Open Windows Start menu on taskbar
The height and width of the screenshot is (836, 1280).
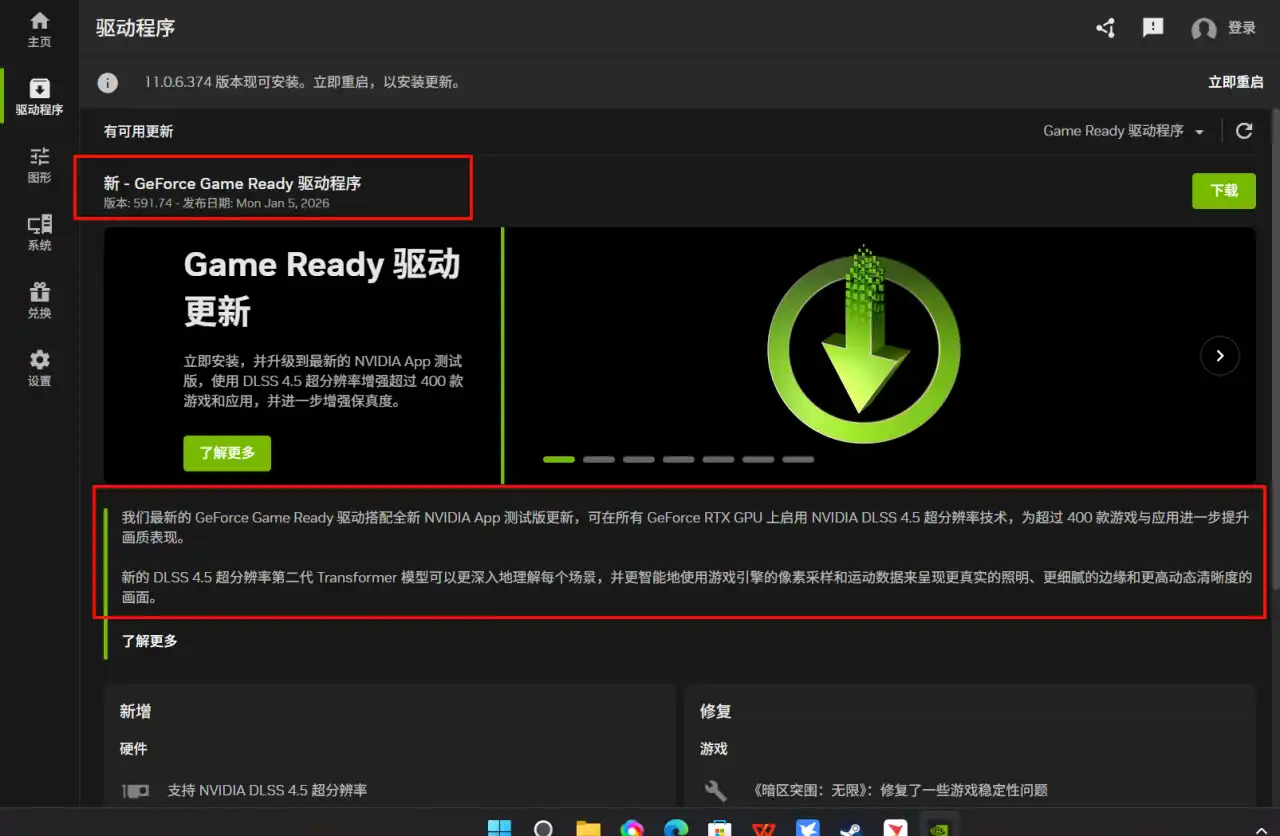pos(499,828)
